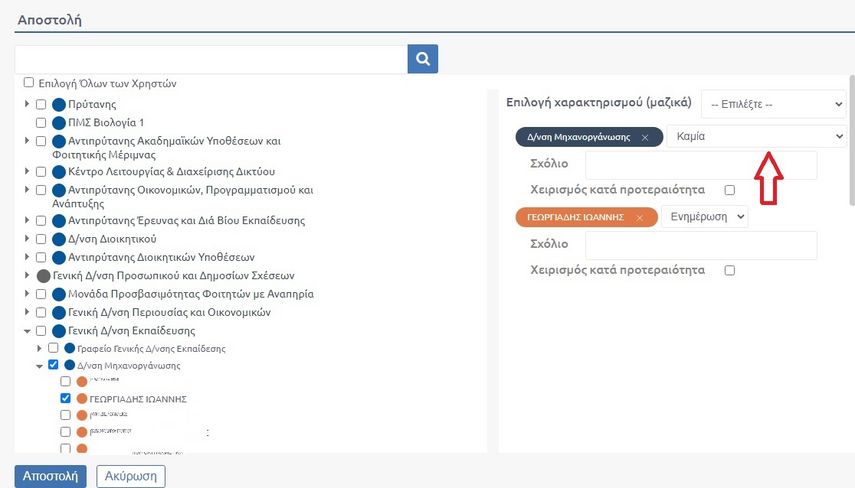Tick the checkbox next to Πρύτανης
The image size is (855, 488).
[x=41, y=104]
